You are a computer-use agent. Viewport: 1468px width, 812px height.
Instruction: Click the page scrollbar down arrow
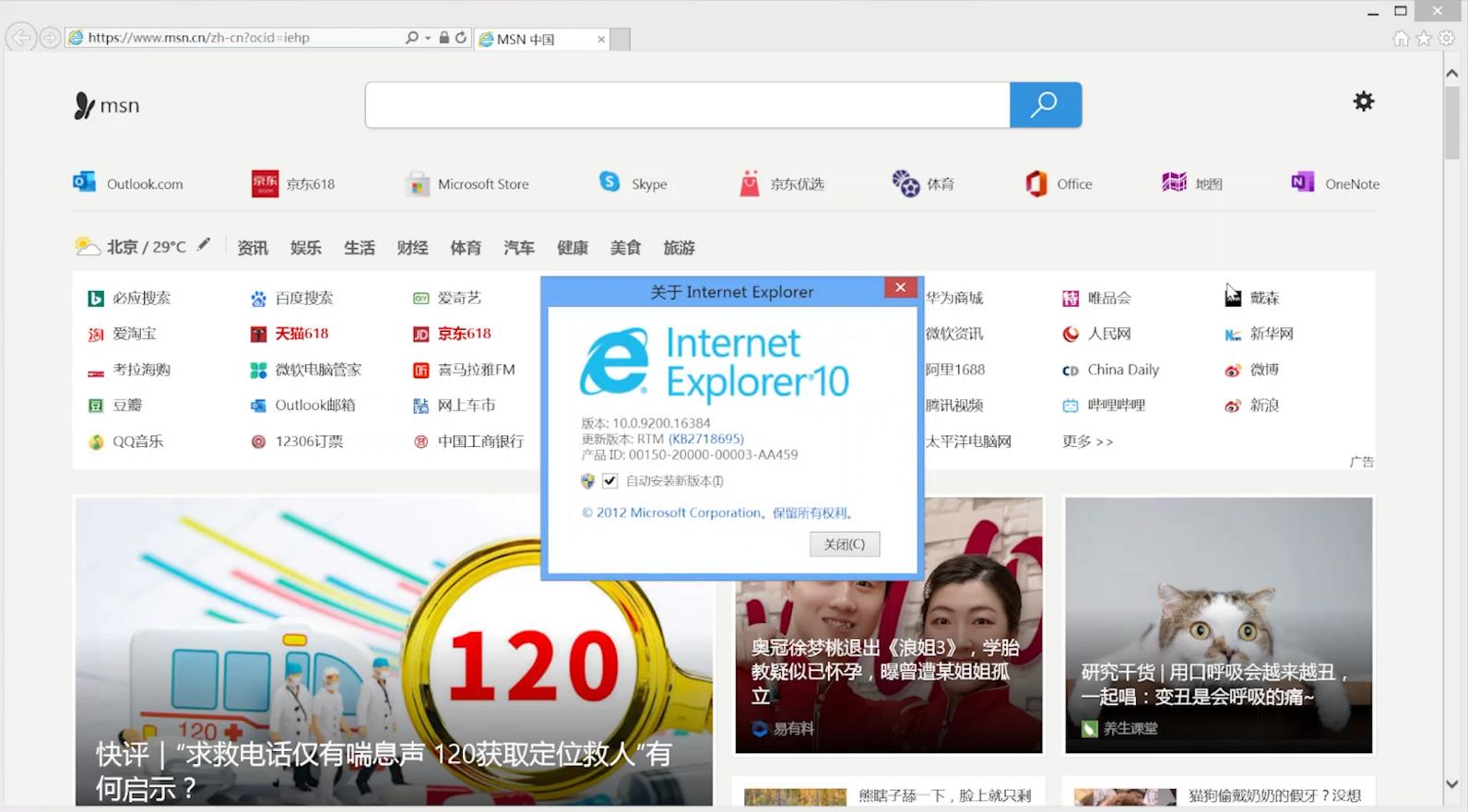pyautogui.click(x=1451, y=785)
